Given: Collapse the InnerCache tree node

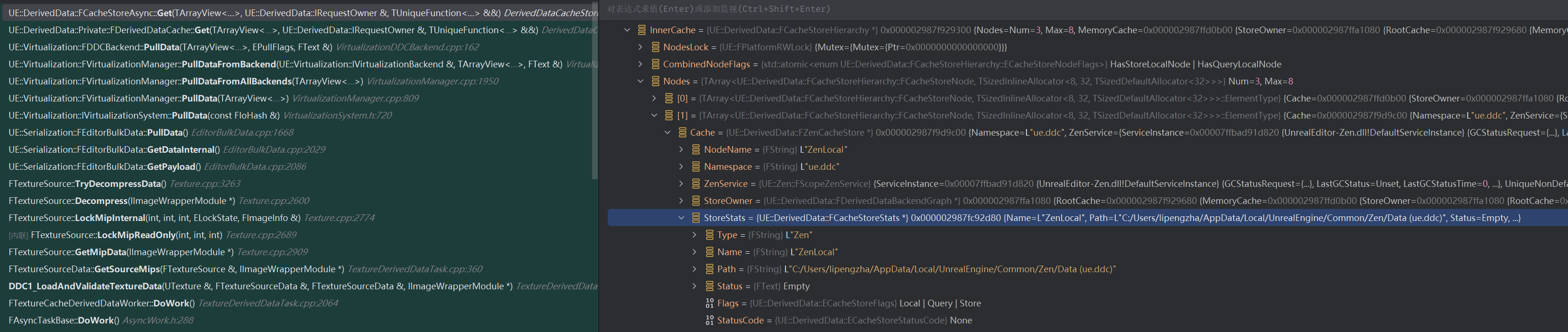Looking at the screenshot, I should pyautogui.click(x=627, y=30).
